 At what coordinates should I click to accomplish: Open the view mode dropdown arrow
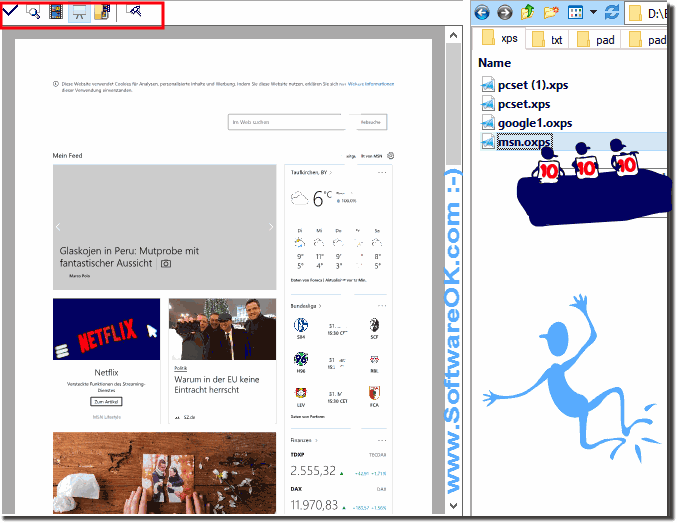pyautogui.click(x=594, y=12)
